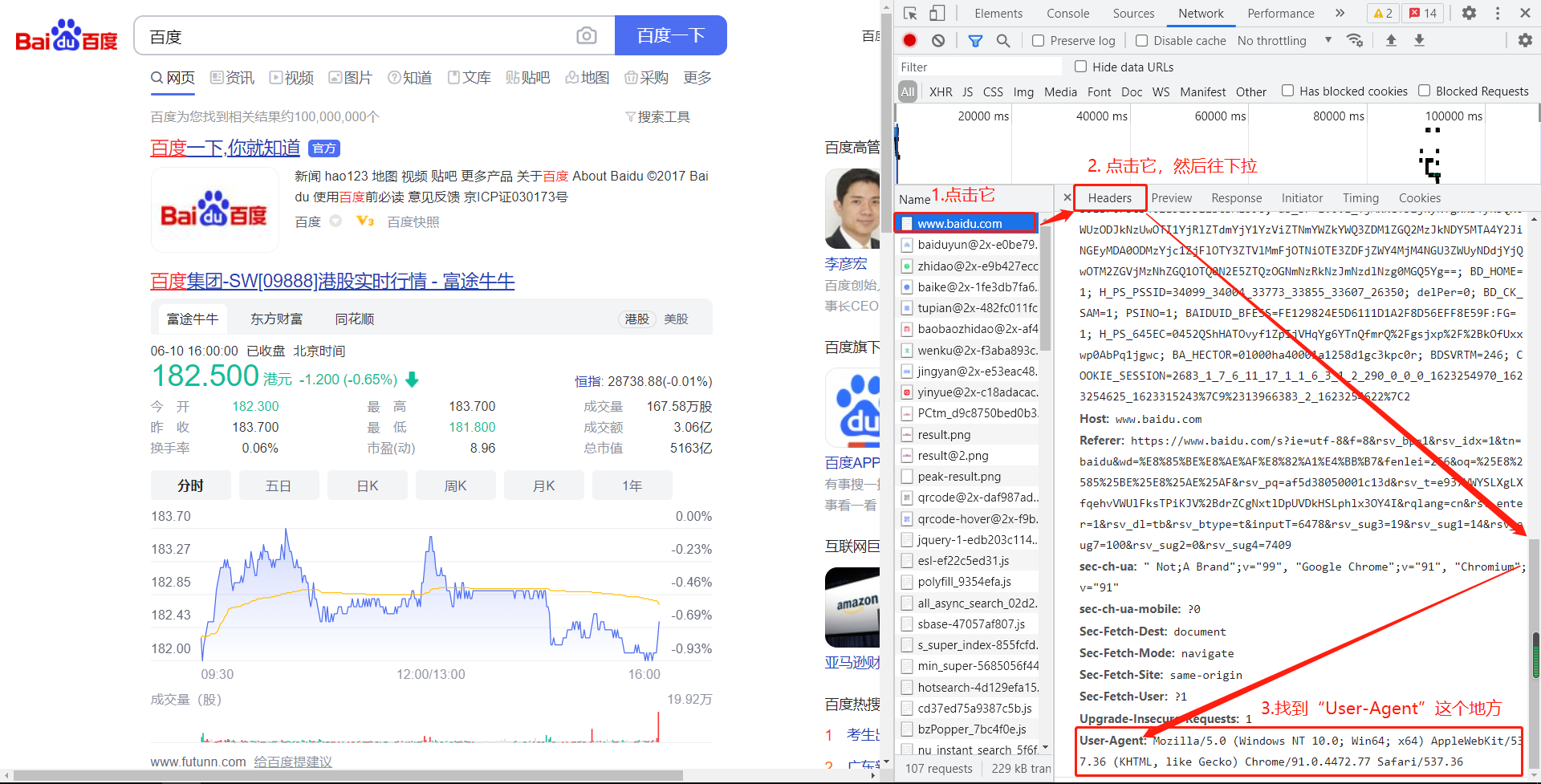This screenshot has height=784, width=1541.
Task: Click the Baidu logo in the header
Action: coord(67,36)
